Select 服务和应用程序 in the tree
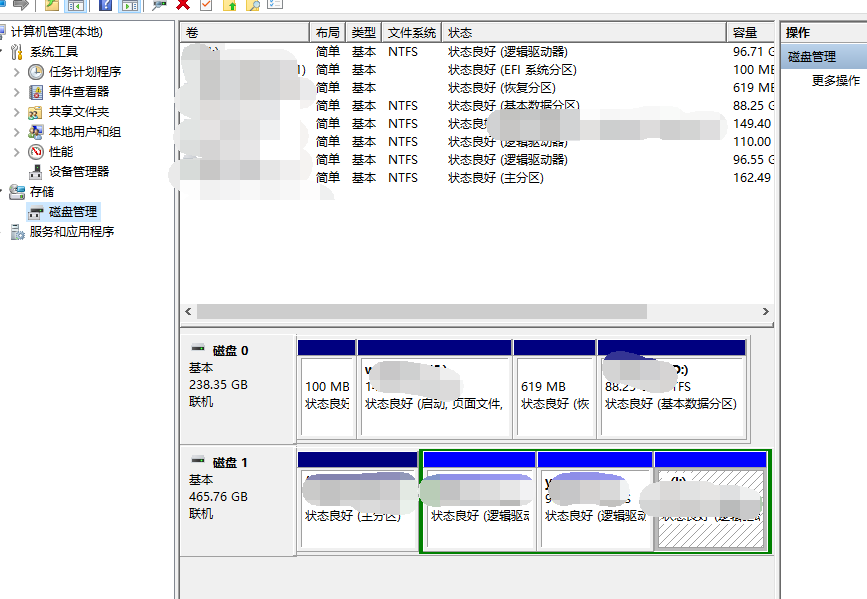Image resolution: width=867 pixels, height=599 pixels. click(72, 232)
